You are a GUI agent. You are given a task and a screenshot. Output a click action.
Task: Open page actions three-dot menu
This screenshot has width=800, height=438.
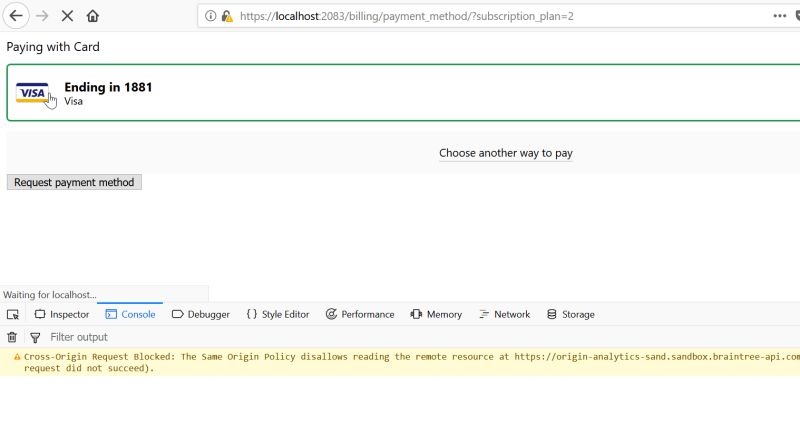click(x=780, y=16)
